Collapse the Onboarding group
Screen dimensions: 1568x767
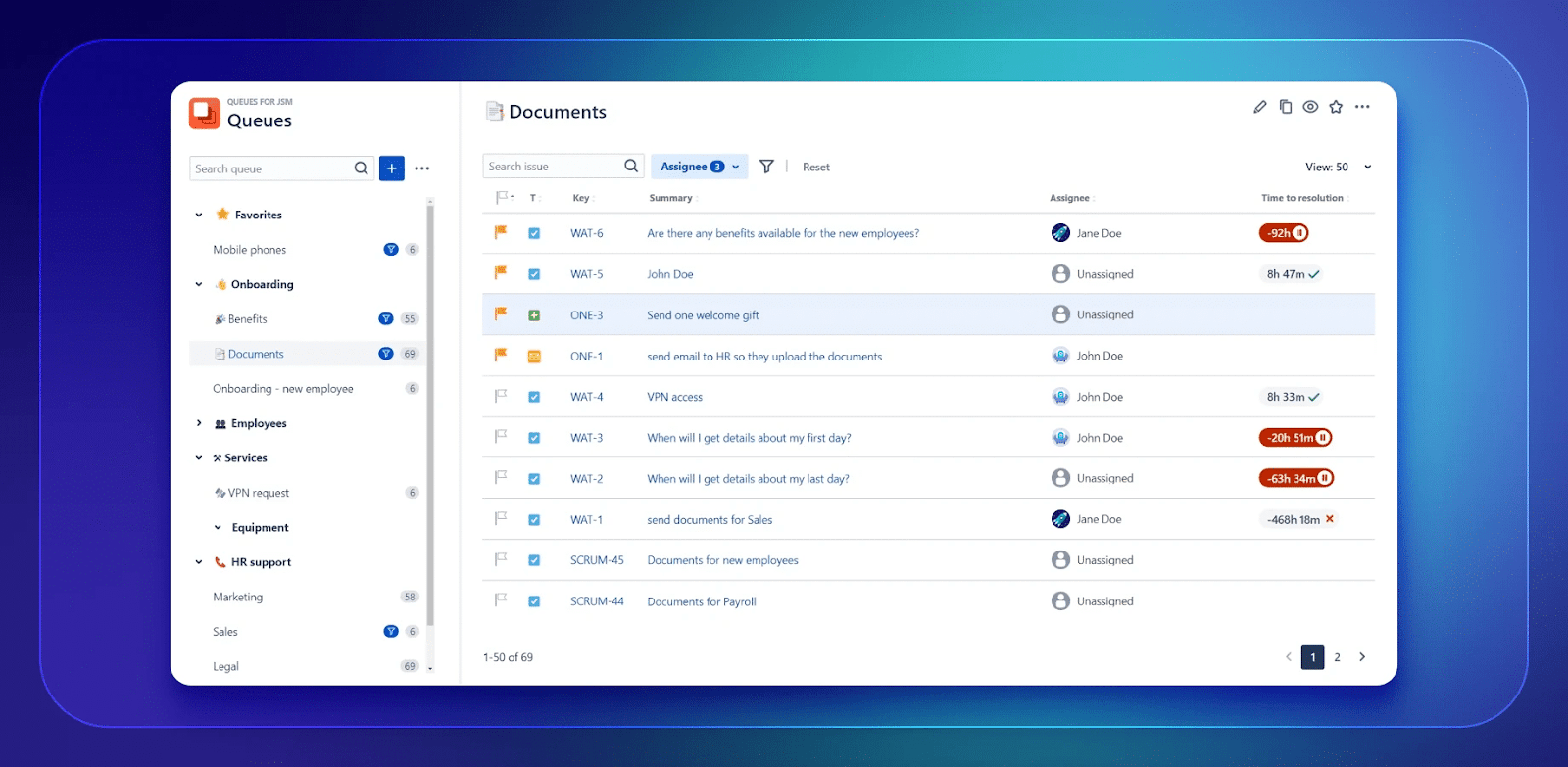pyautogui.click(x=199, y=284)
